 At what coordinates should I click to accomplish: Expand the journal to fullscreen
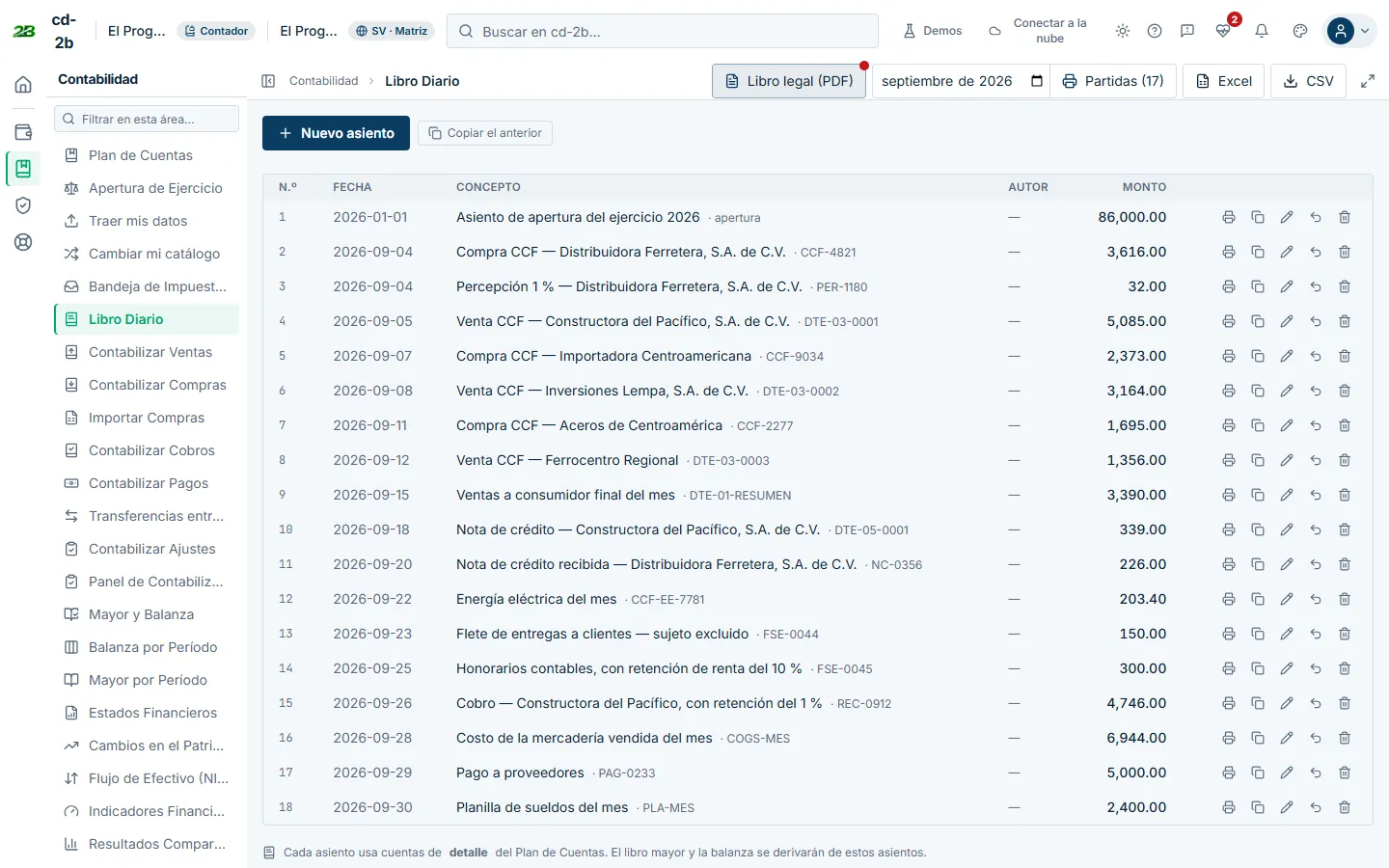(1368, 81)
